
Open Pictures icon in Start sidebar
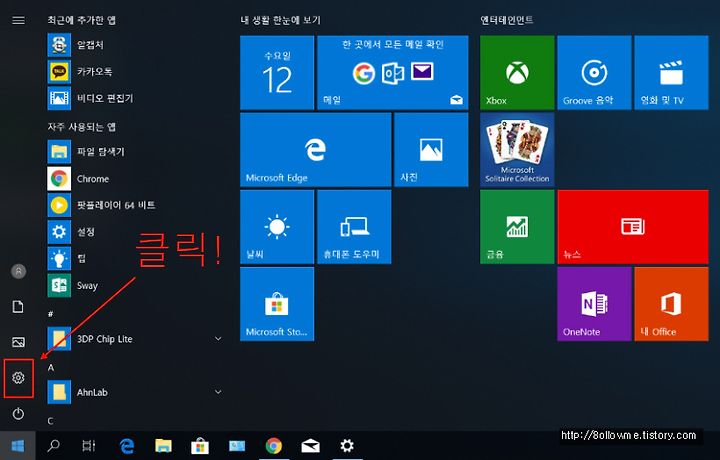18,342
